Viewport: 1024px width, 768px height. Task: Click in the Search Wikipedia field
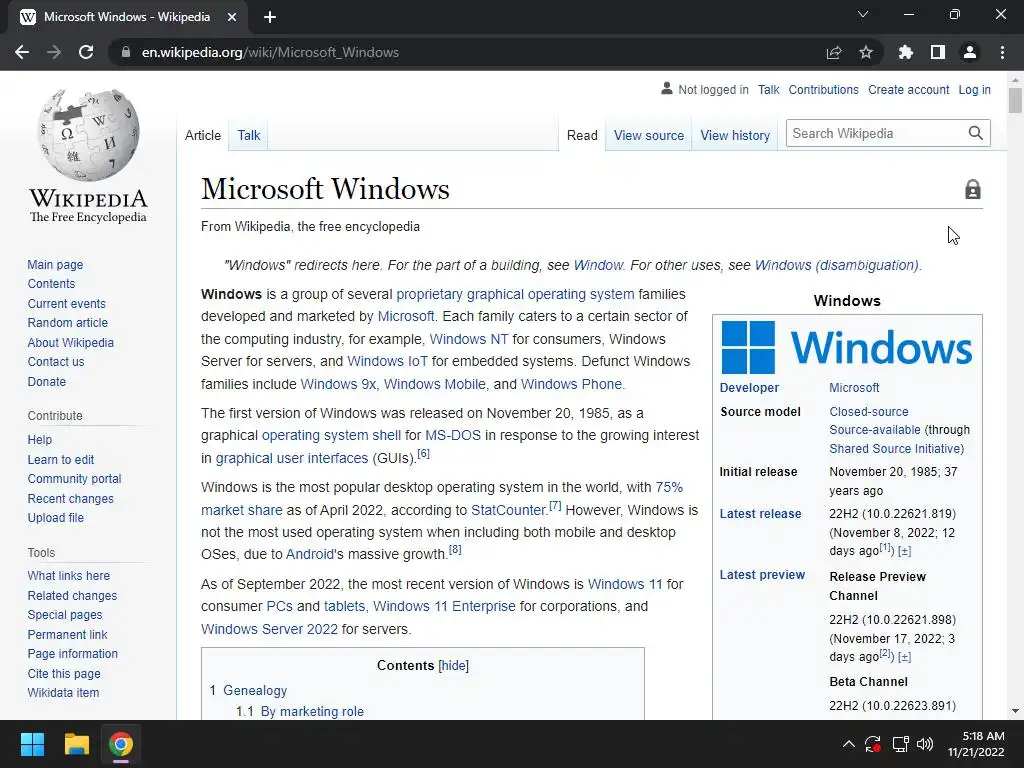pyautogui.click(x=875, y=133)
